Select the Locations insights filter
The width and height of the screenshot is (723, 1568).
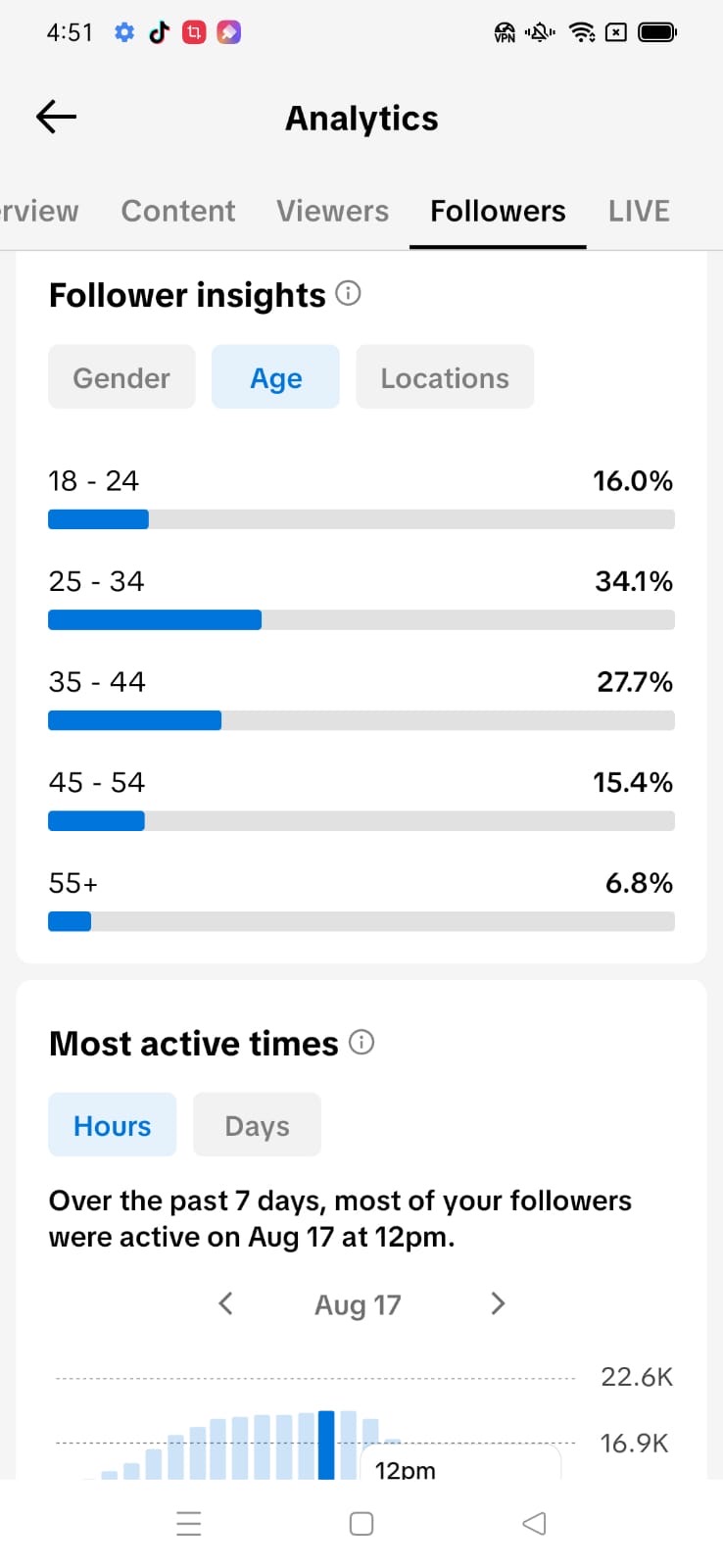coord(445,377)
